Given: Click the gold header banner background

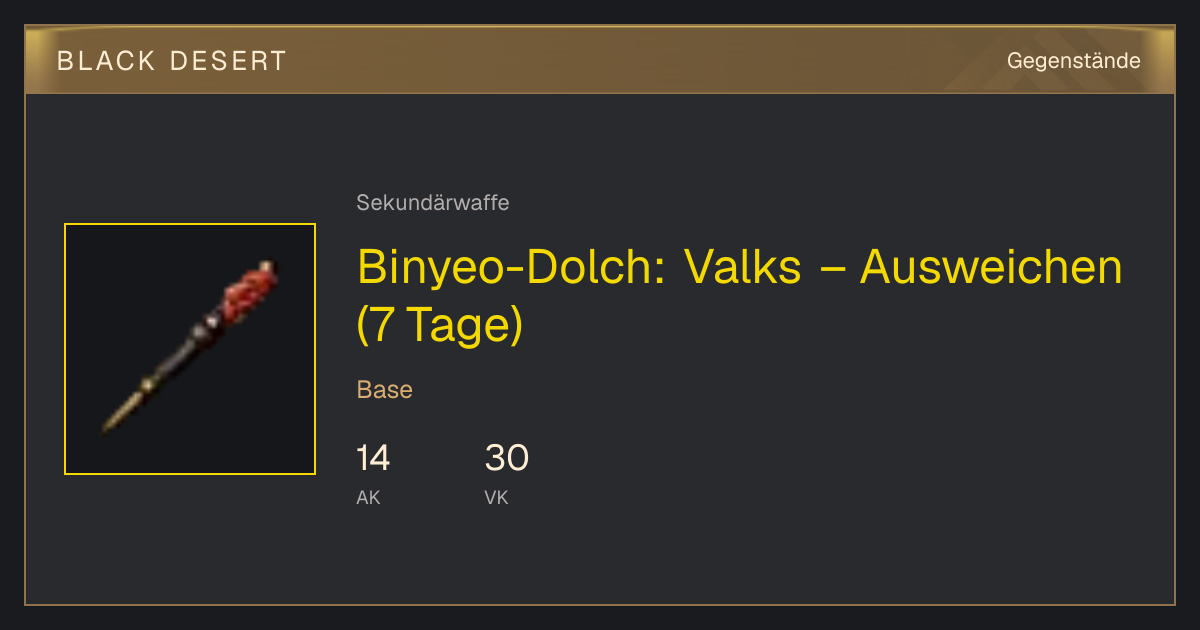Looking at the screenshot, I should point(600,61).
